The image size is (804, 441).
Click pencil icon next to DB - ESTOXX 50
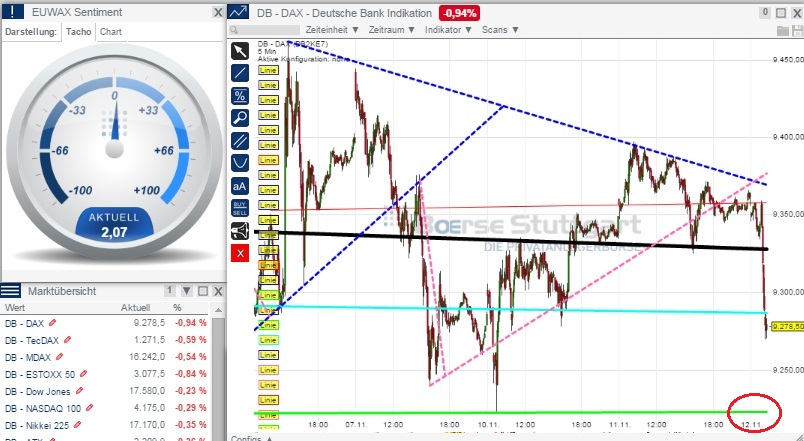(x=84, y=374)
